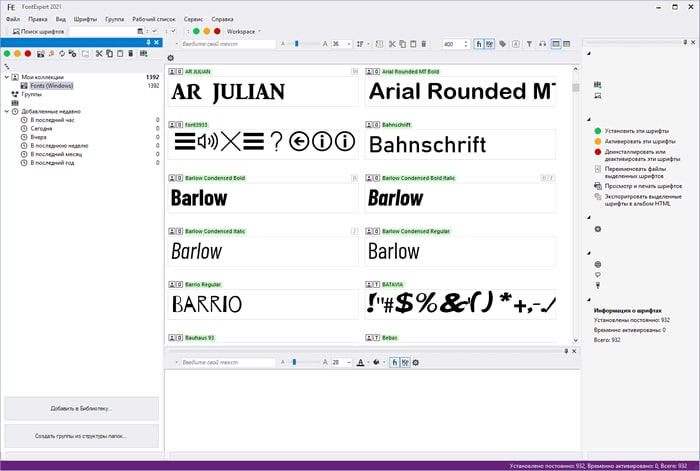
Task: Open the Вид menu
Action: 61,19
